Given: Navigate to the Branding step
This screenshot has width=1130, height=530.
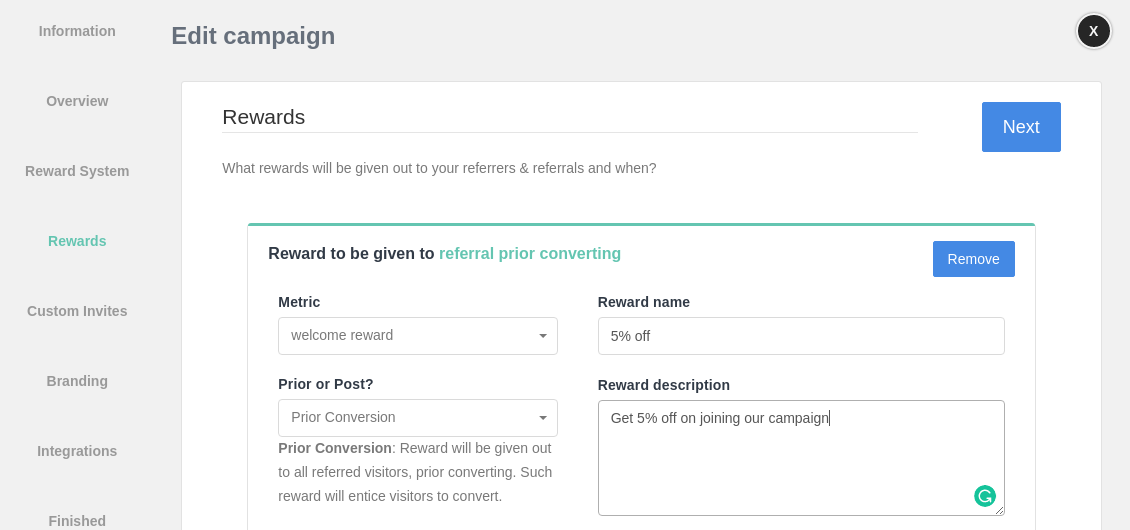Looking at the screenshot, I should coord(77,381).
